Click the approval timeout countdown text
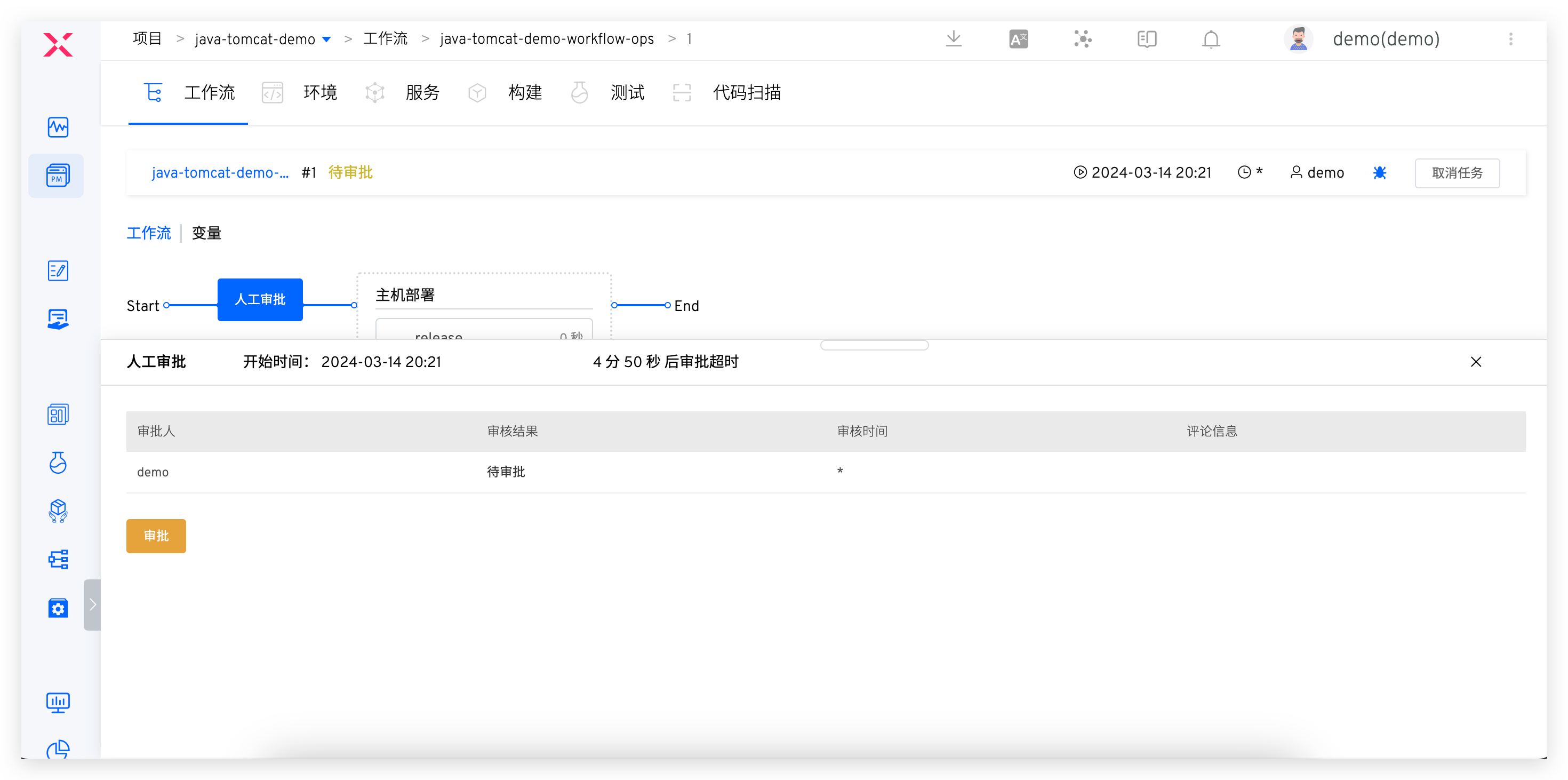 point(665,362)
